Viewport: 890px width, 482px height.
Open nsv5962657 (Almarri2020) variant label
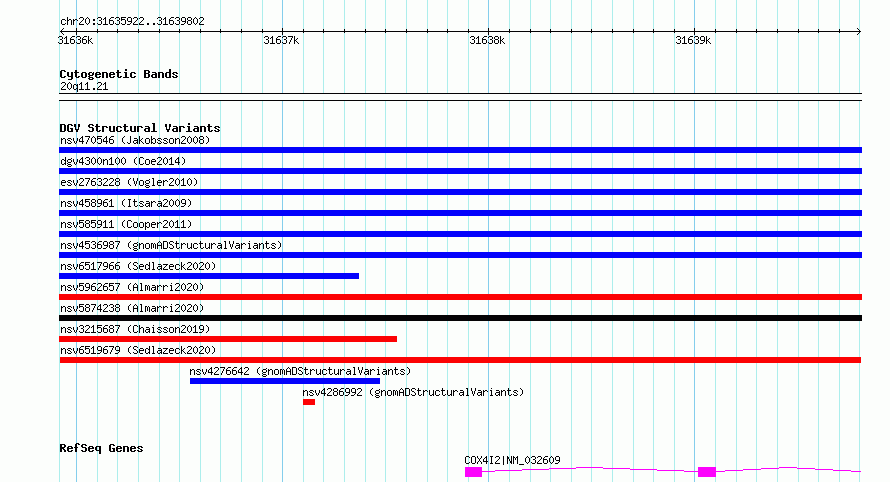132,287
